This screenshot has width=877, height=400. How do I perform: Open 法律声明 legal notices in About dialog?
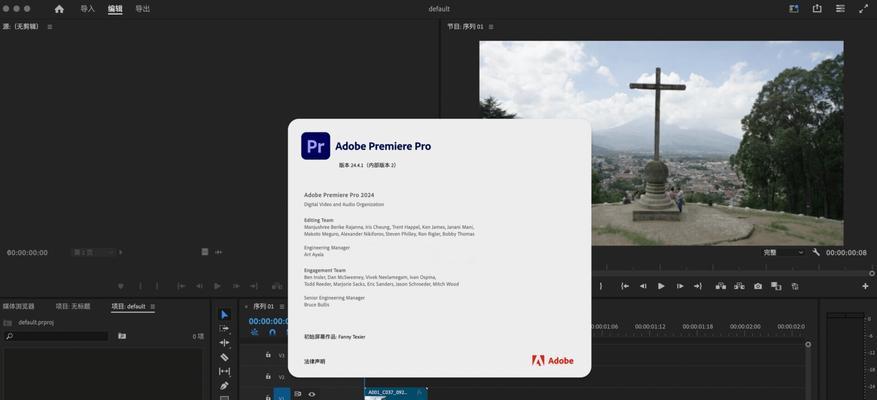tap(314, 361)
